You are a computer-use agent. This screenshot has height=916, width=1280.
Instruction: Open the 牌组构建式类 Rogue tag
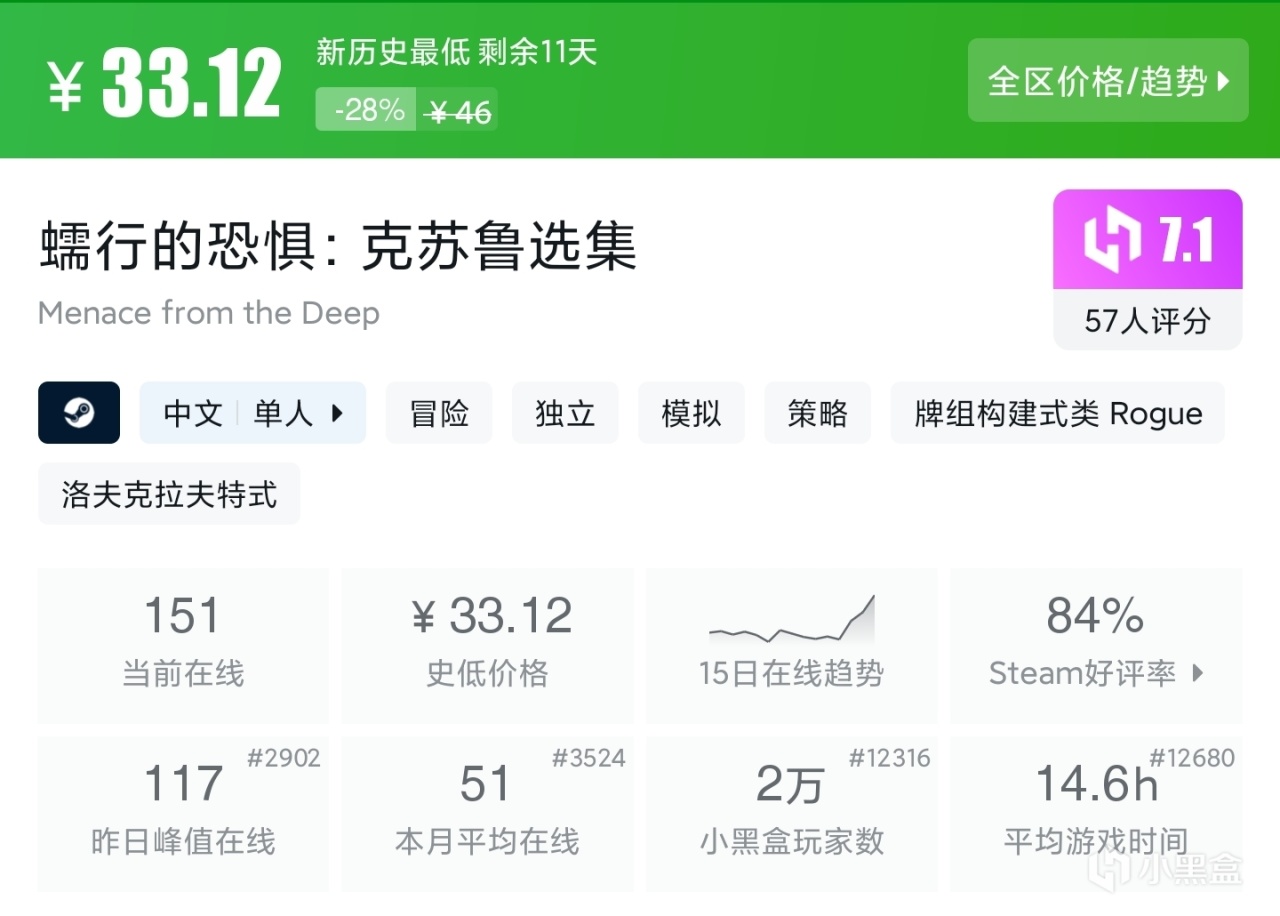tap(1057, 412)
